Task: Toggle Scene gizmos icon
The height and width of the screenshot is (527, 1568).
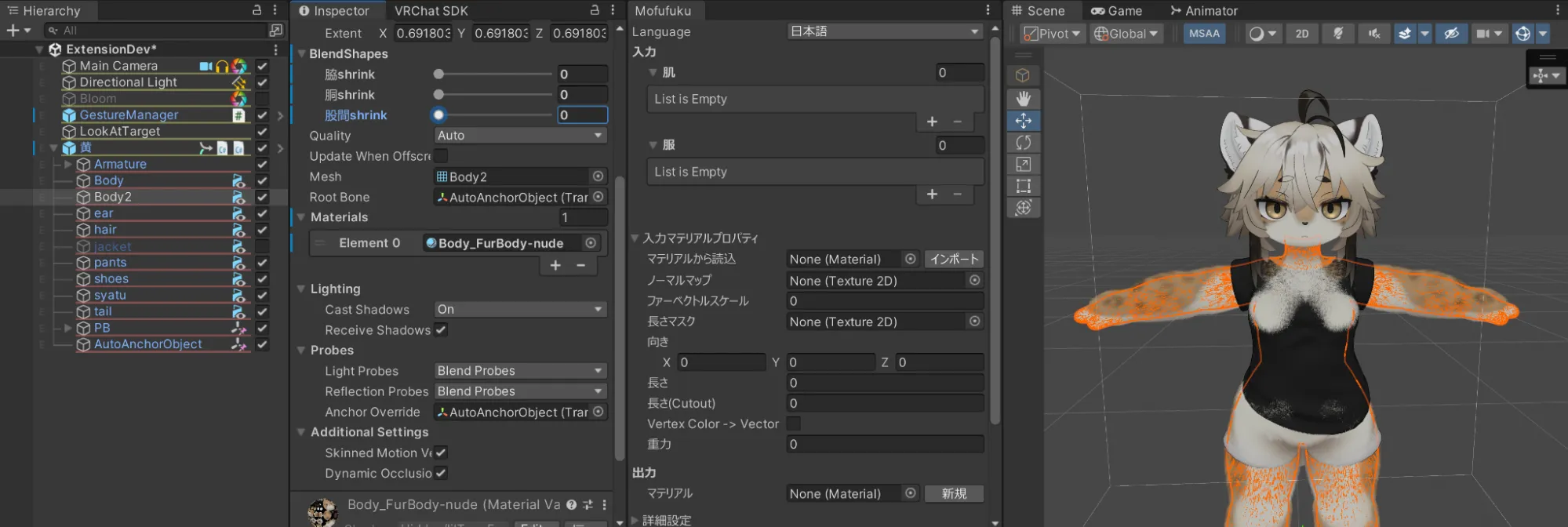Action: (1523, 34)
